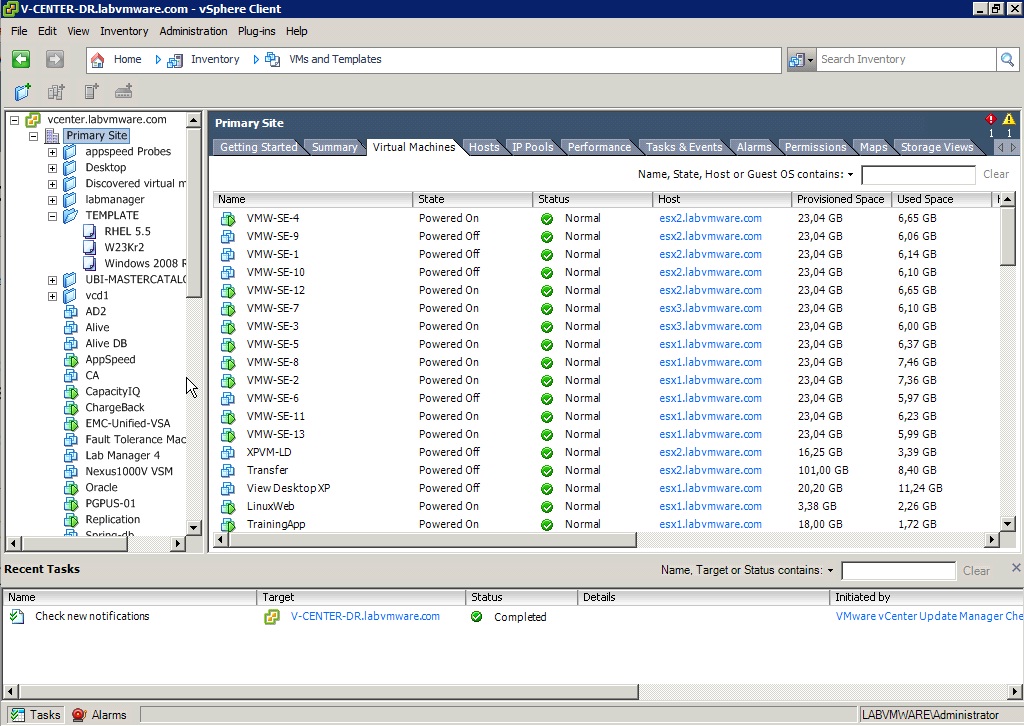Click the VM icon beside TrainingApp
The image size is (1024, 726).
pos(228,524)
